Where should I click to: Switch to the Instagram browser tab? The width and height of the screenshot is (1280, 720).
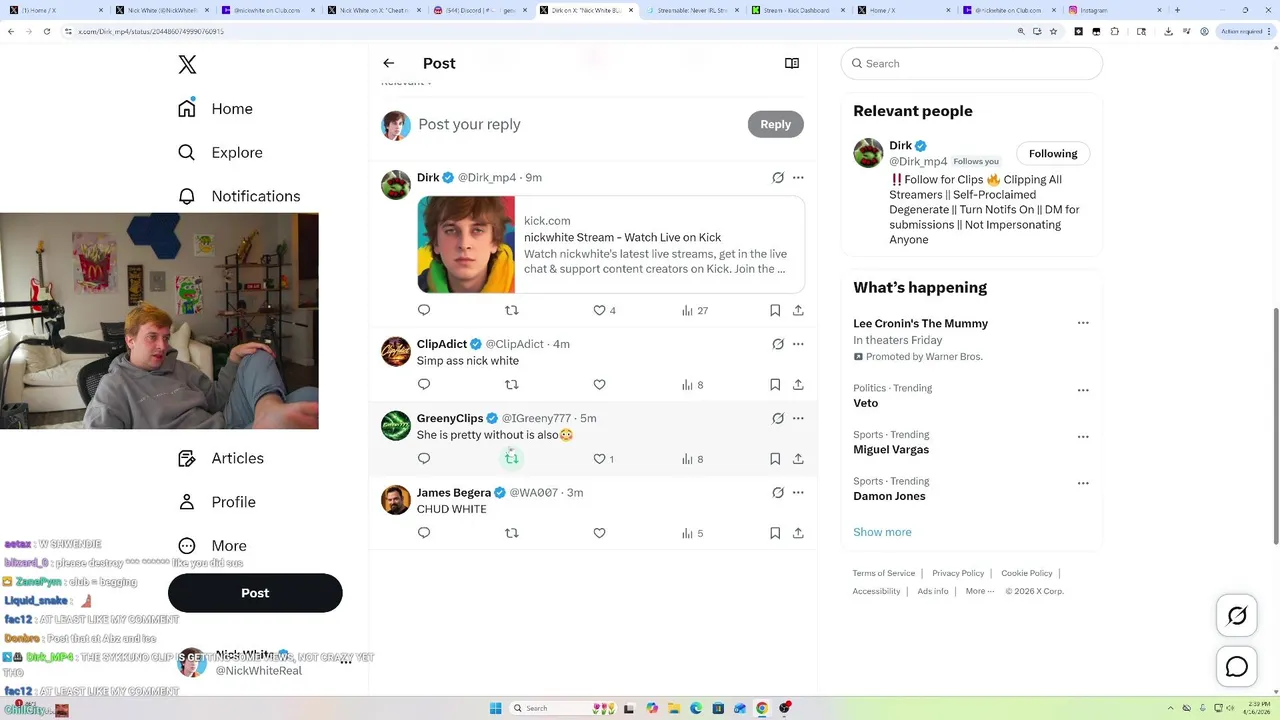(1108, 10)
